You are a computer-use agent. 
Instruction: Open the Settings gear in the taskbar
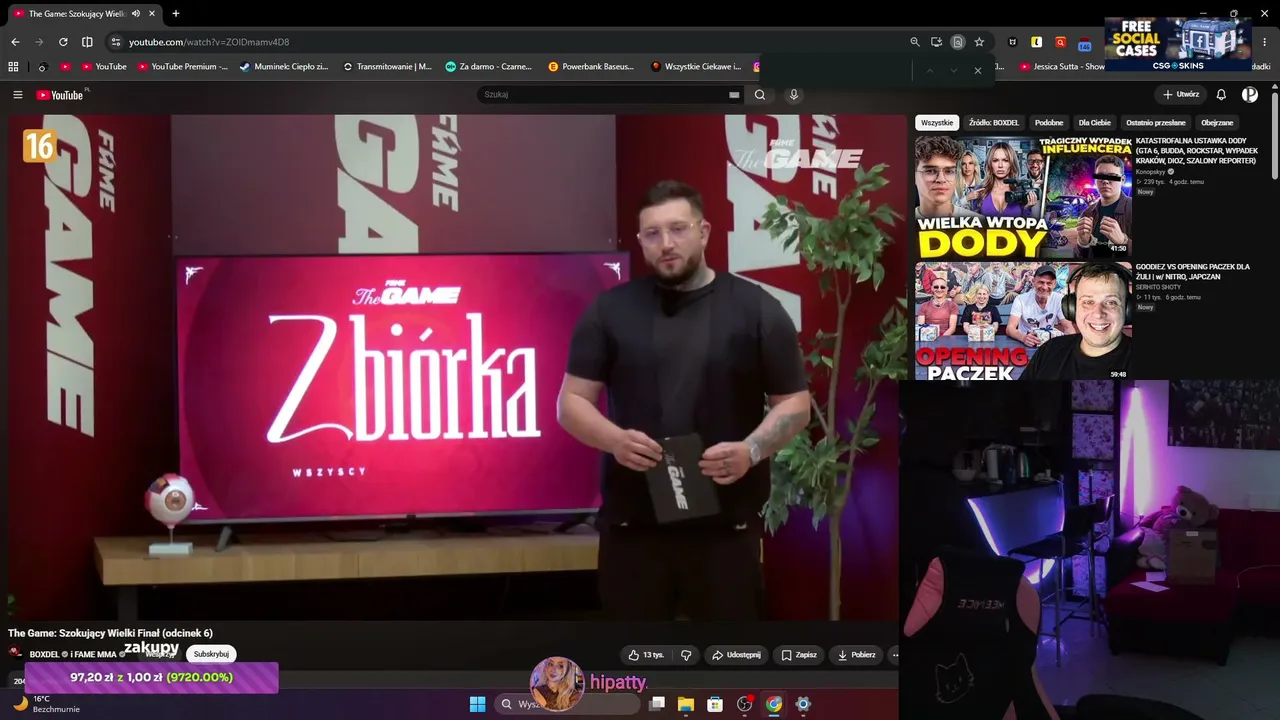point(803,704)
